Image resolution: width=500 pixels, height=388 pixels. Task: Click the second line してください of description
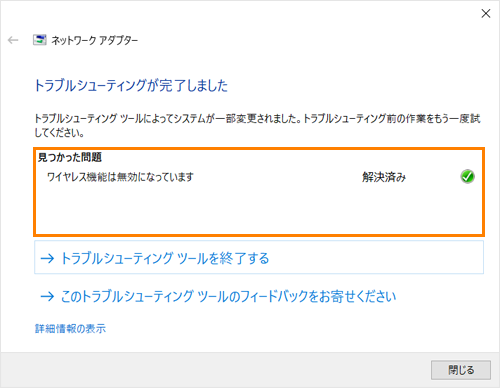(x=59, y=133)
